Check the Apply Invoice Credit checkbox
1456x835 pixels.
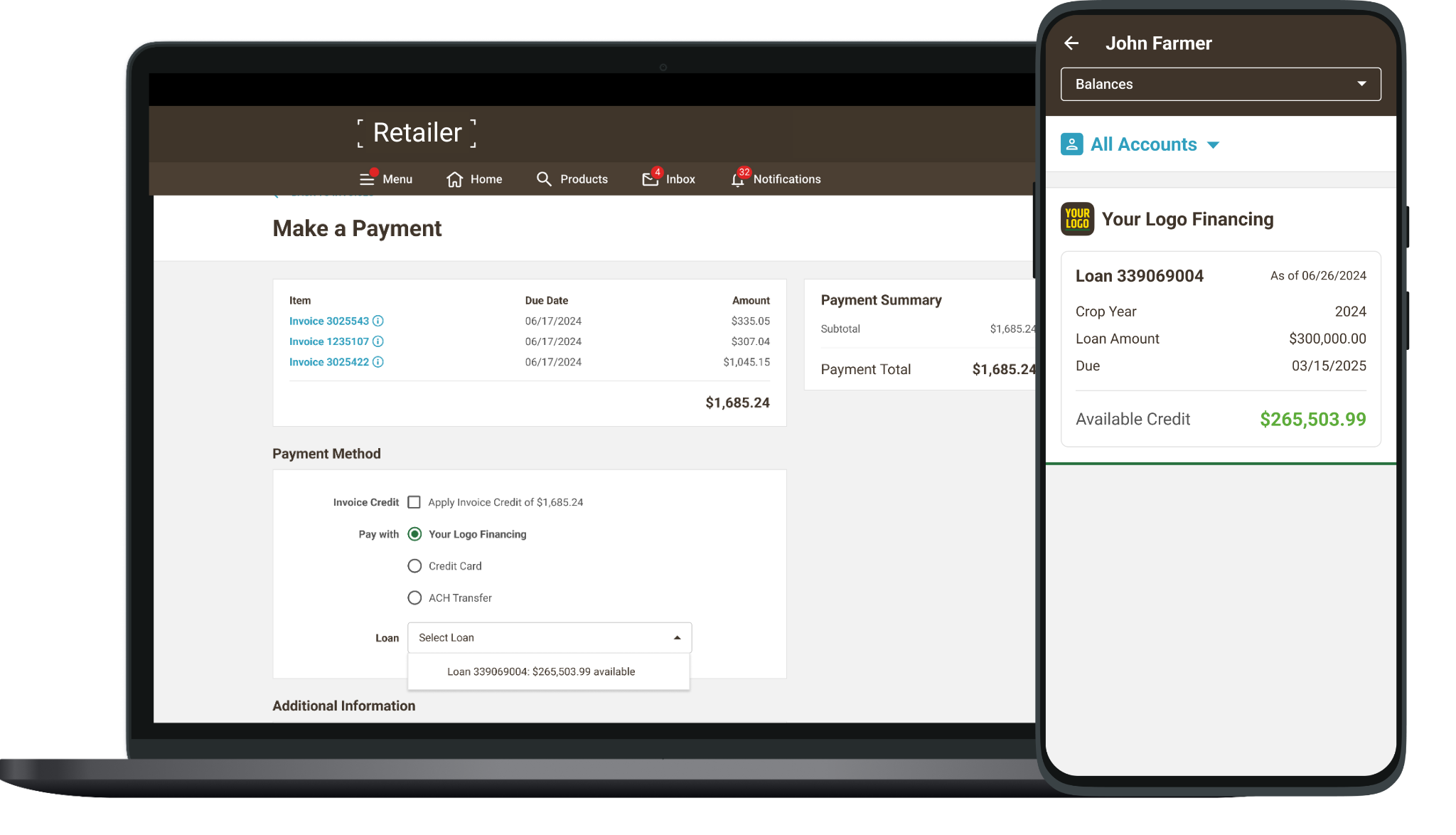414,502
